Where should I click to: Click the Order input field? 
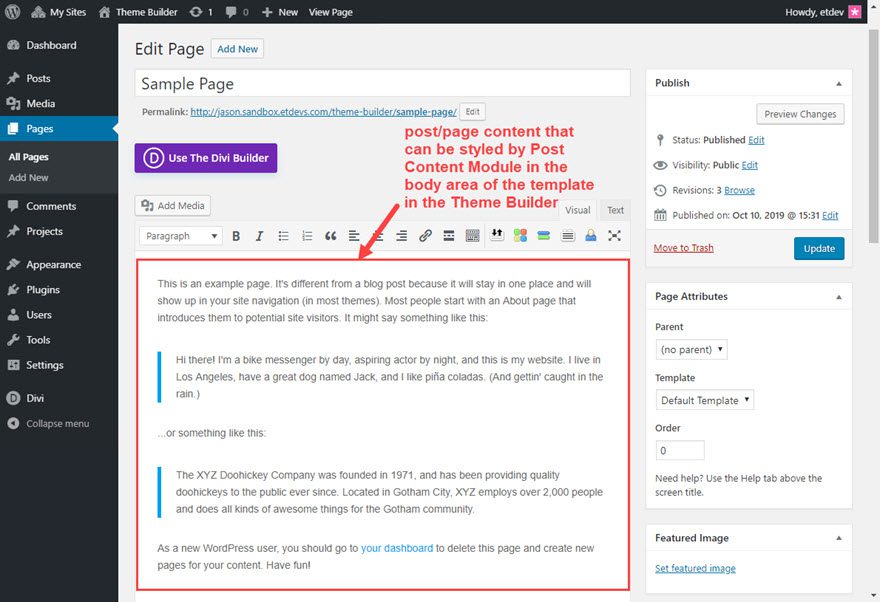[679, 450]
